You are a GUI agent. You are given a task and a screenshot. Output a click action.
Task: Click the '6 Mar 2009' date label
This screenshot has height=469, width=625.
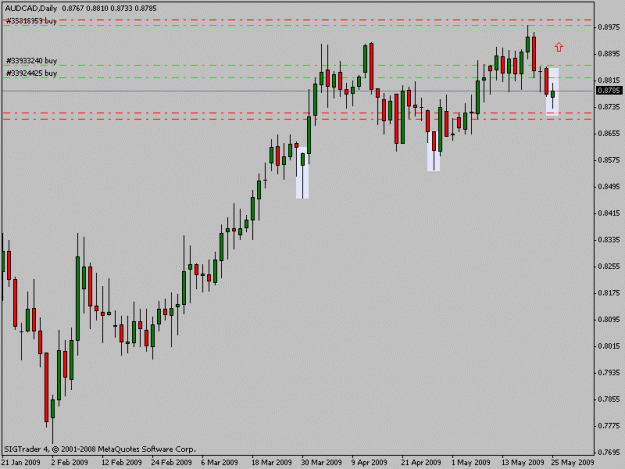pos(219,462)
